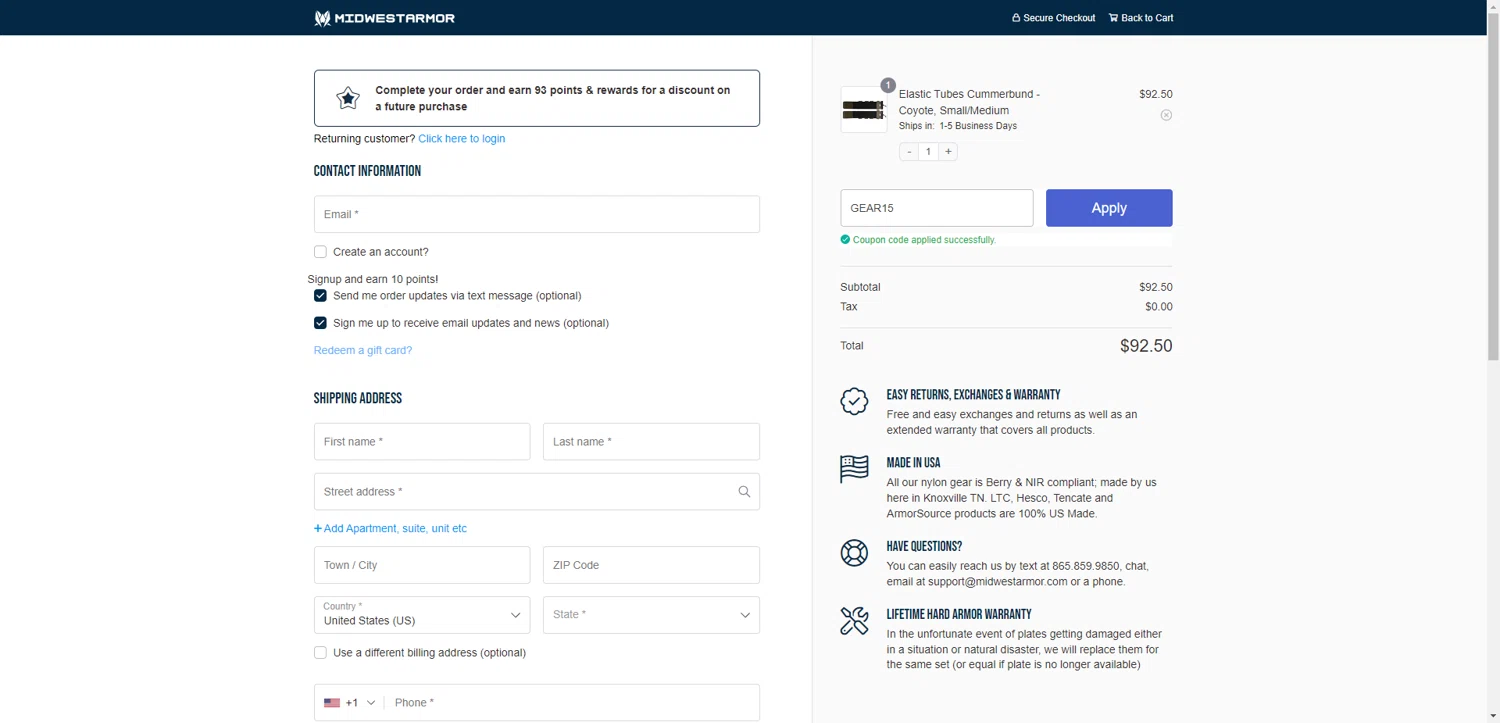Click the Secure Checkout label
The height and width of the screenshot is (723, 1500).
coord(1059,18)
